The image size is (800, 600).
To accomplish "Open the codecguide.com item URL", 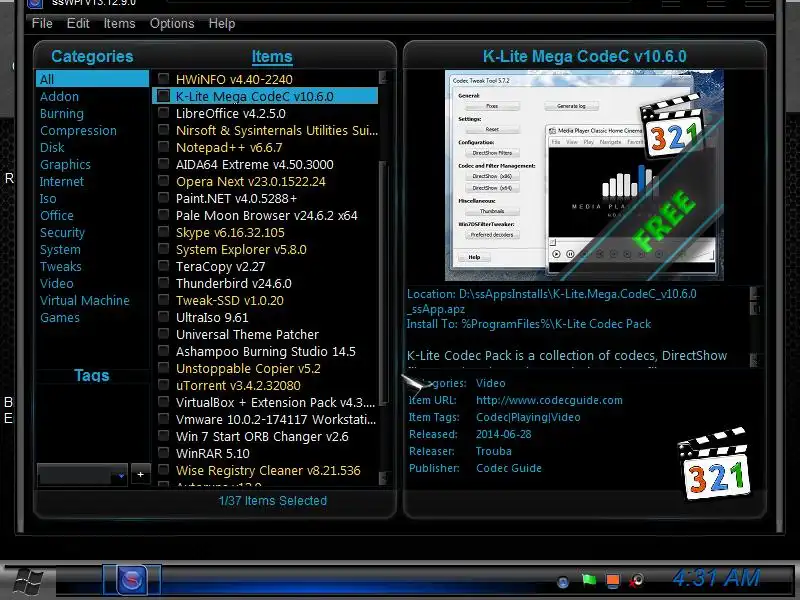I will point(549,400).
